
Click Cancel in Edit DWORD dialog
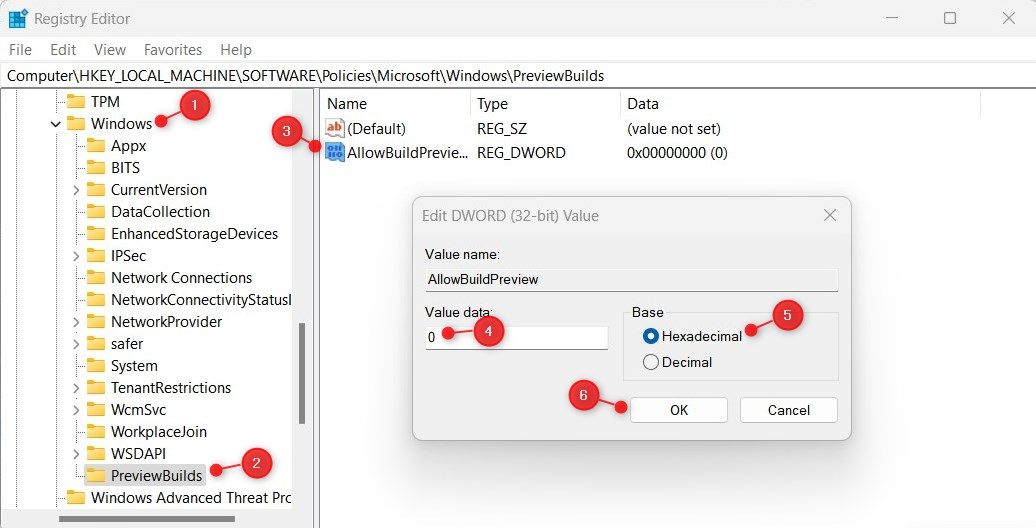pos(788,410)
